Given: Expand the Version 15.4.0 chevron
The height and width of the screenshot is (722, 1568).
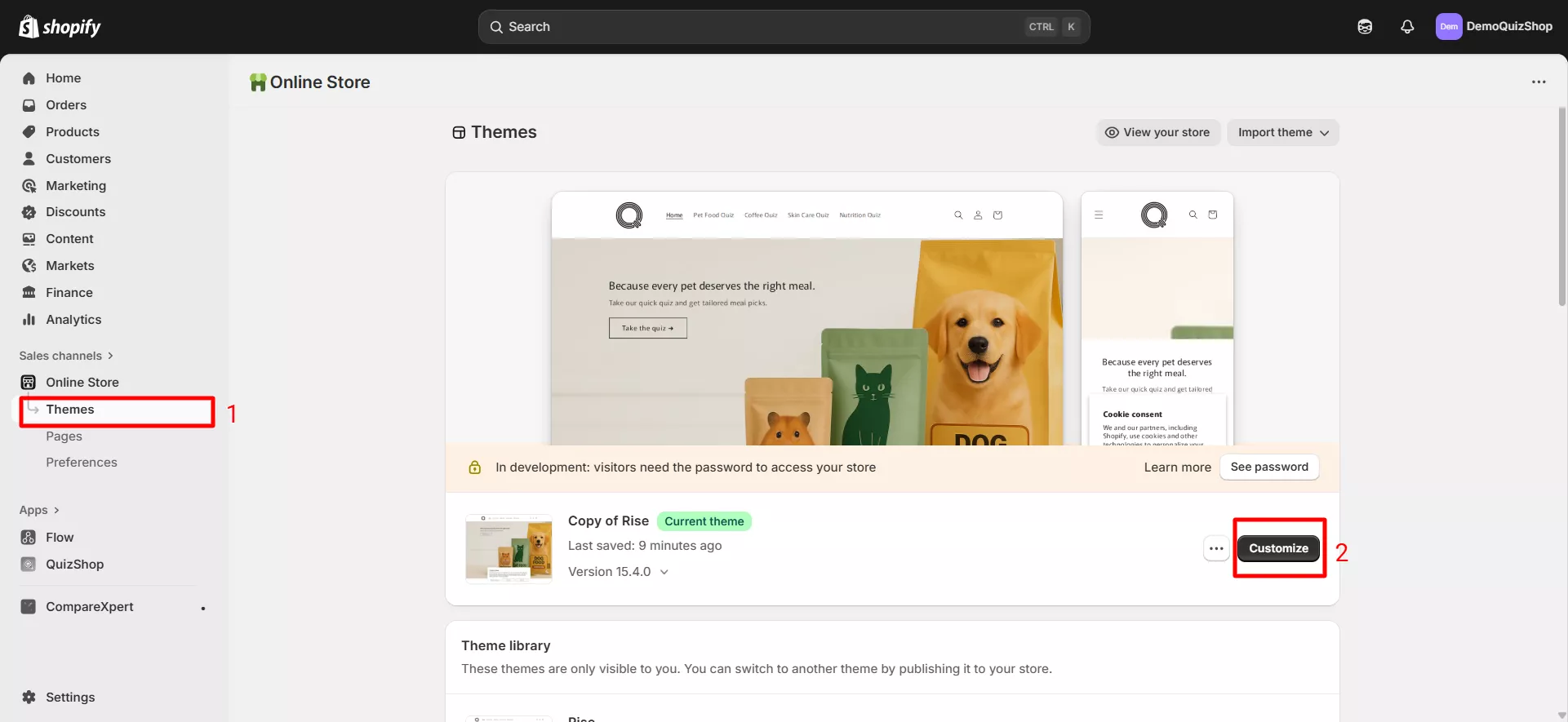Looking at the screenshot, I should pos(664,572).
